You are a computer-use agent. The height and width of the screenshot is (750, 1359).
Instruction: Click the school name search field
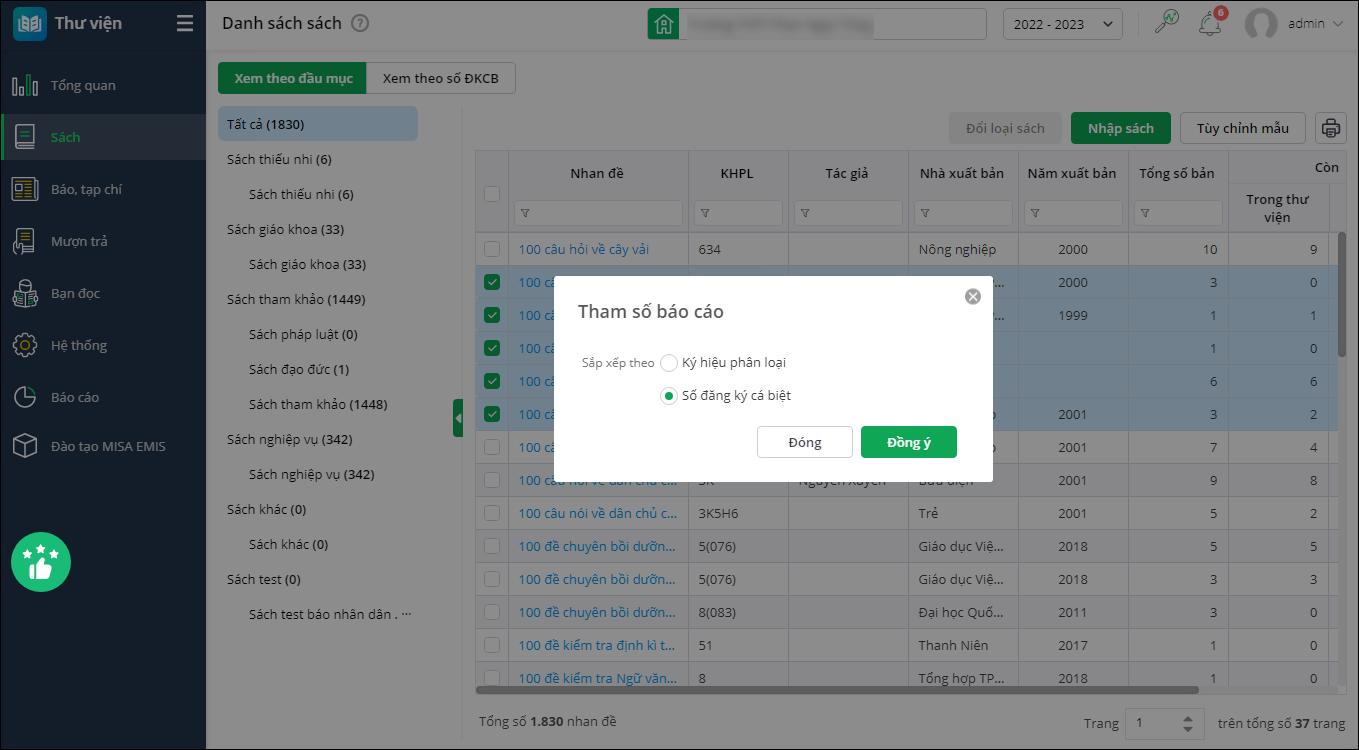(x=832, y=24)
